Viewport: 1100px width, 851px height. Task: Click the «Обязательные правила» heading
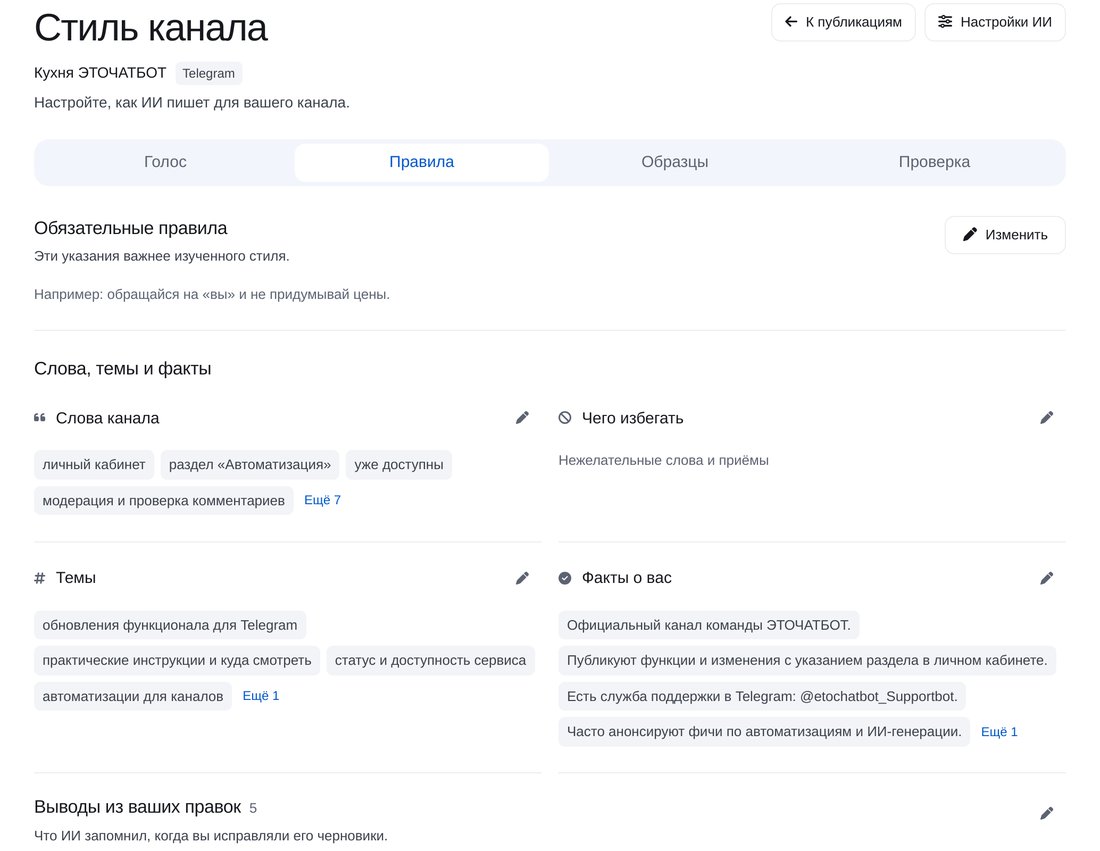[x=130, y=228]
